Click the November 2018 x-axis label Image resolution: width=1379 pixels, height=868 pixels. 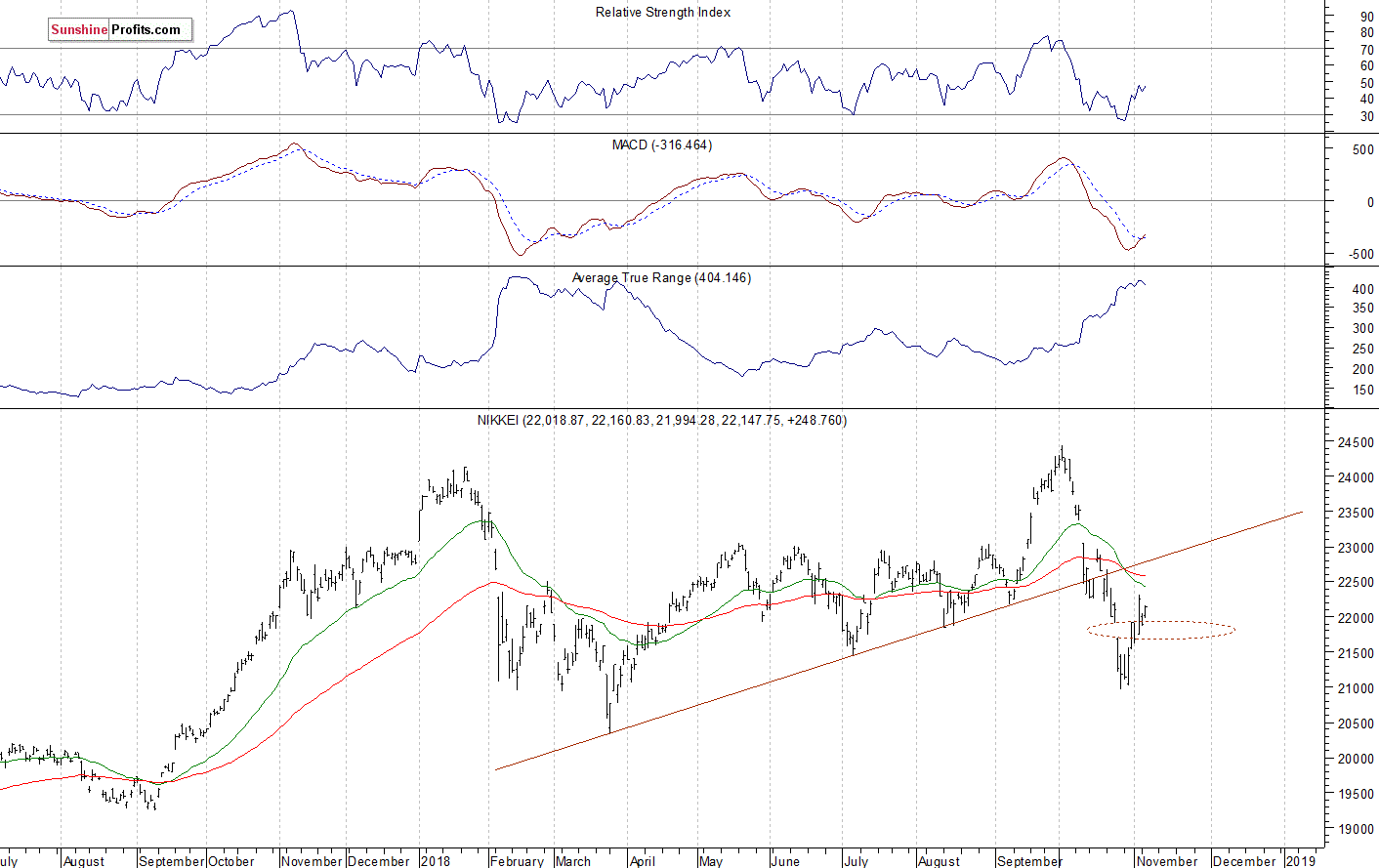1167,861
